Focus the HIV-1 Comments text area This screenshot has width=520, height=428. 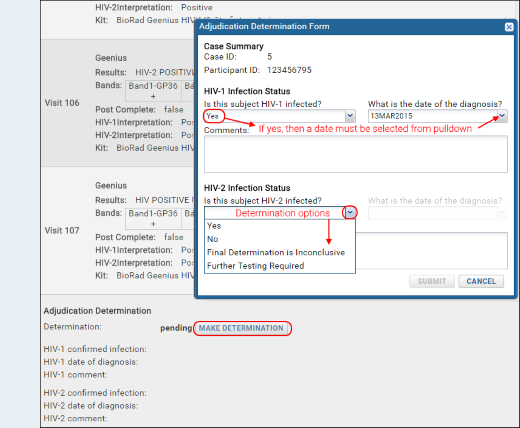pyautogui.click(x=356, y=154)
